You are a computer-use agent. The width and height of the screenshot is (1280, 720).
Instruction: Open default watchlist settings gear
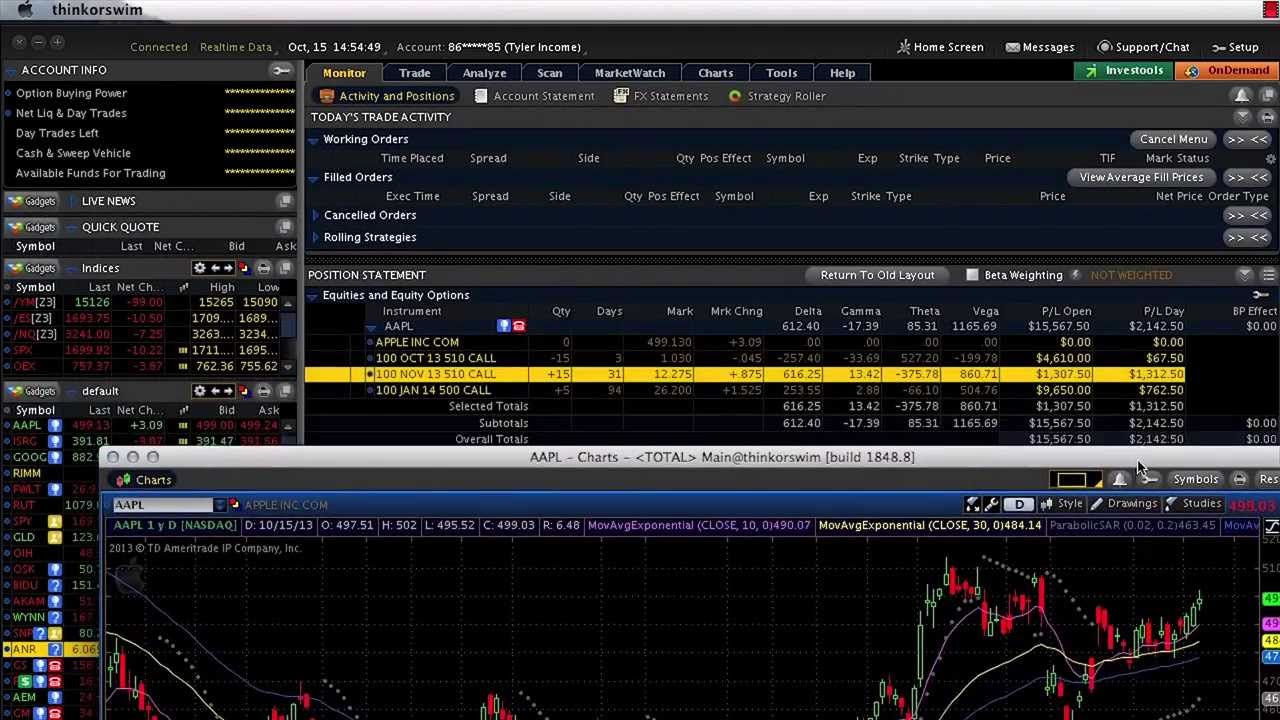pos(200,391)
